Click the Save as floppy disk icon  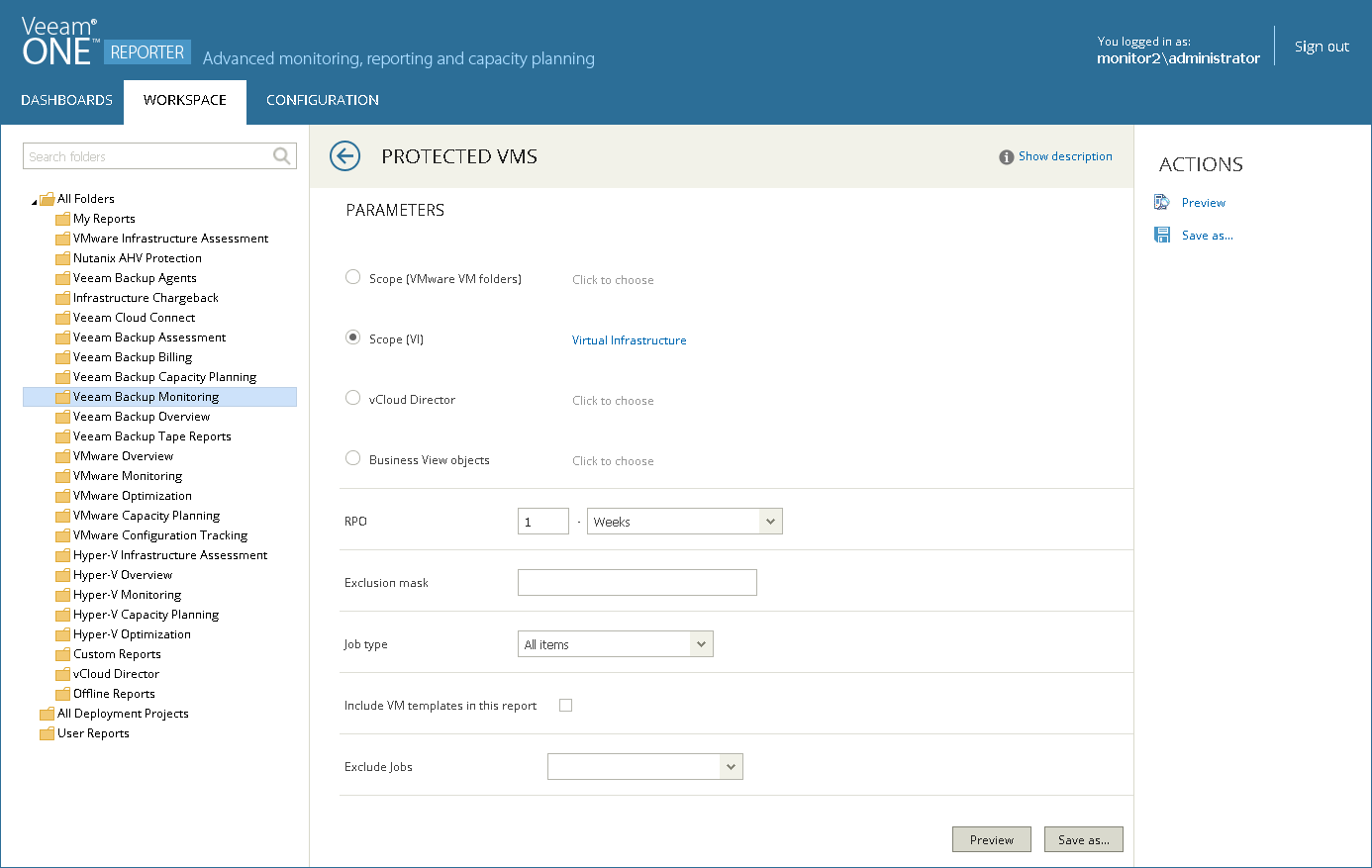1162,236
